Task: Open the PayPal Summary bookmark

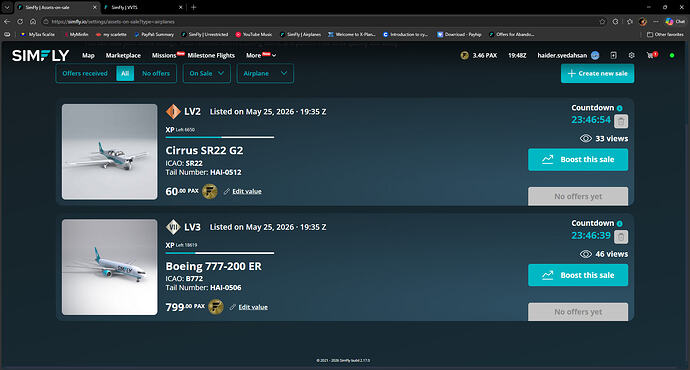Action: [x=154, y=34]
